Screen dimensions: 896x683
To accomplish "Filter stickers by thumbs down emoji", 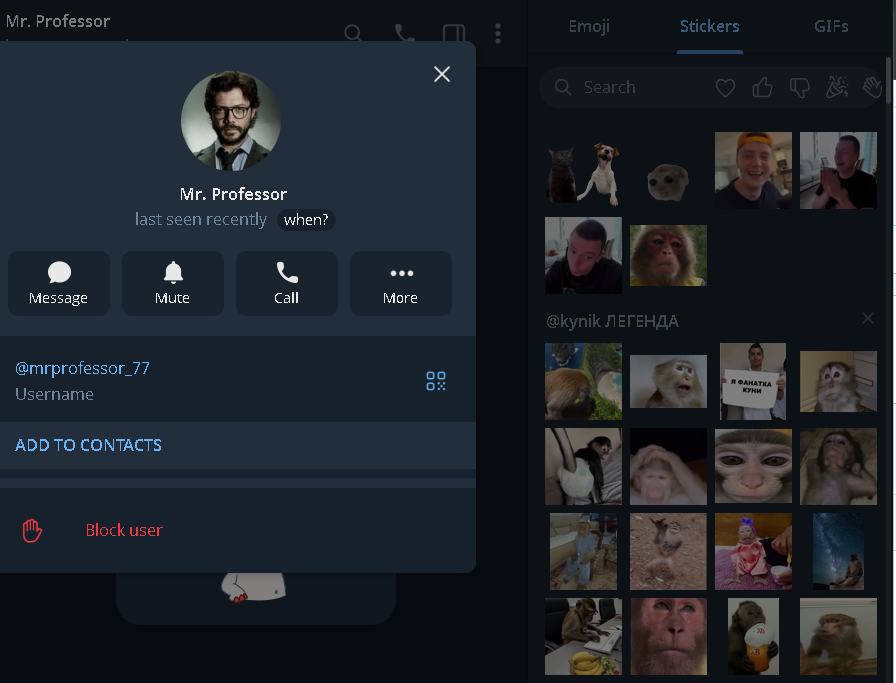I will pos(799,88).
